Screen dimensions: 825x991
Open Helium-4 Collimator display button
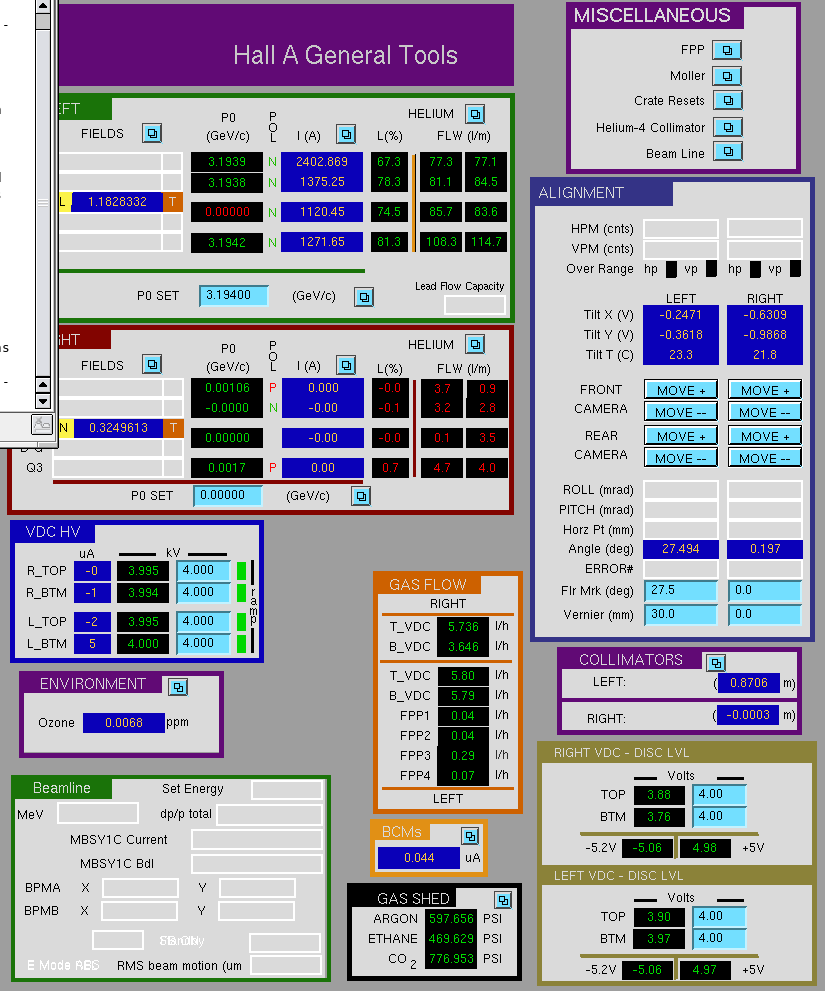click(728, 127)
